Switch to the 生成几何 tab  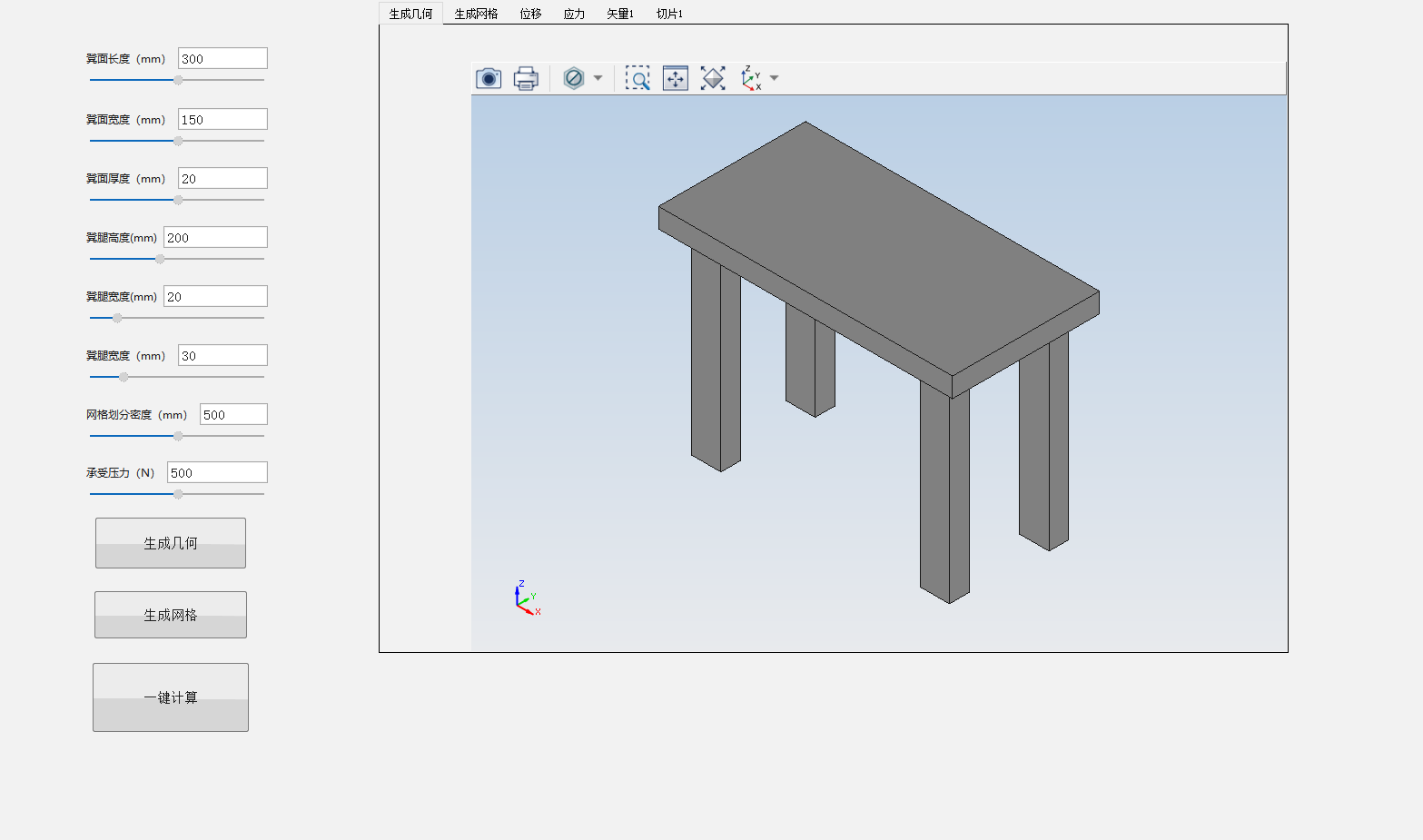point(410,14)
